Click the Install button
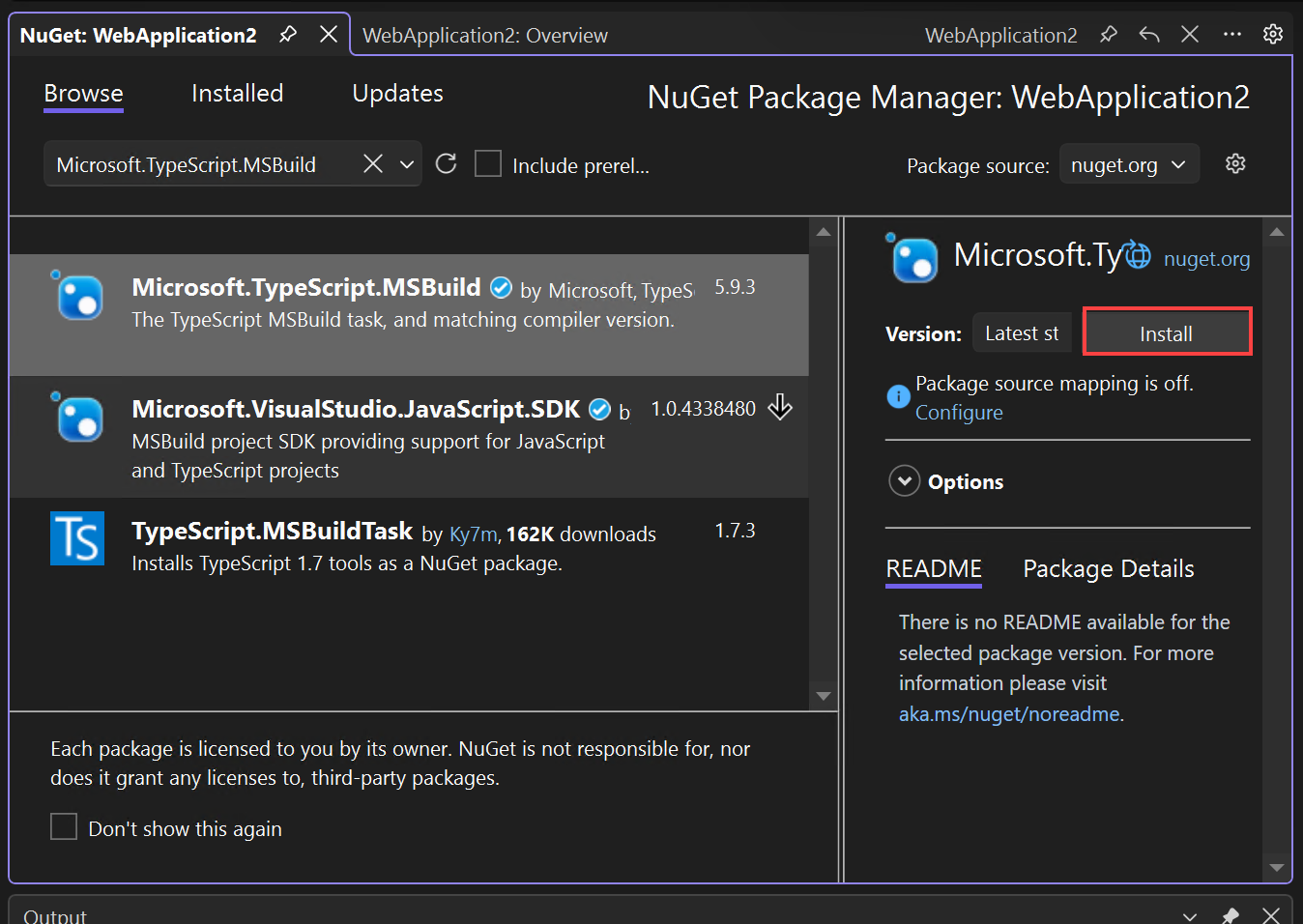Screen dimensions: 1303x924 tap(1167, 332)
